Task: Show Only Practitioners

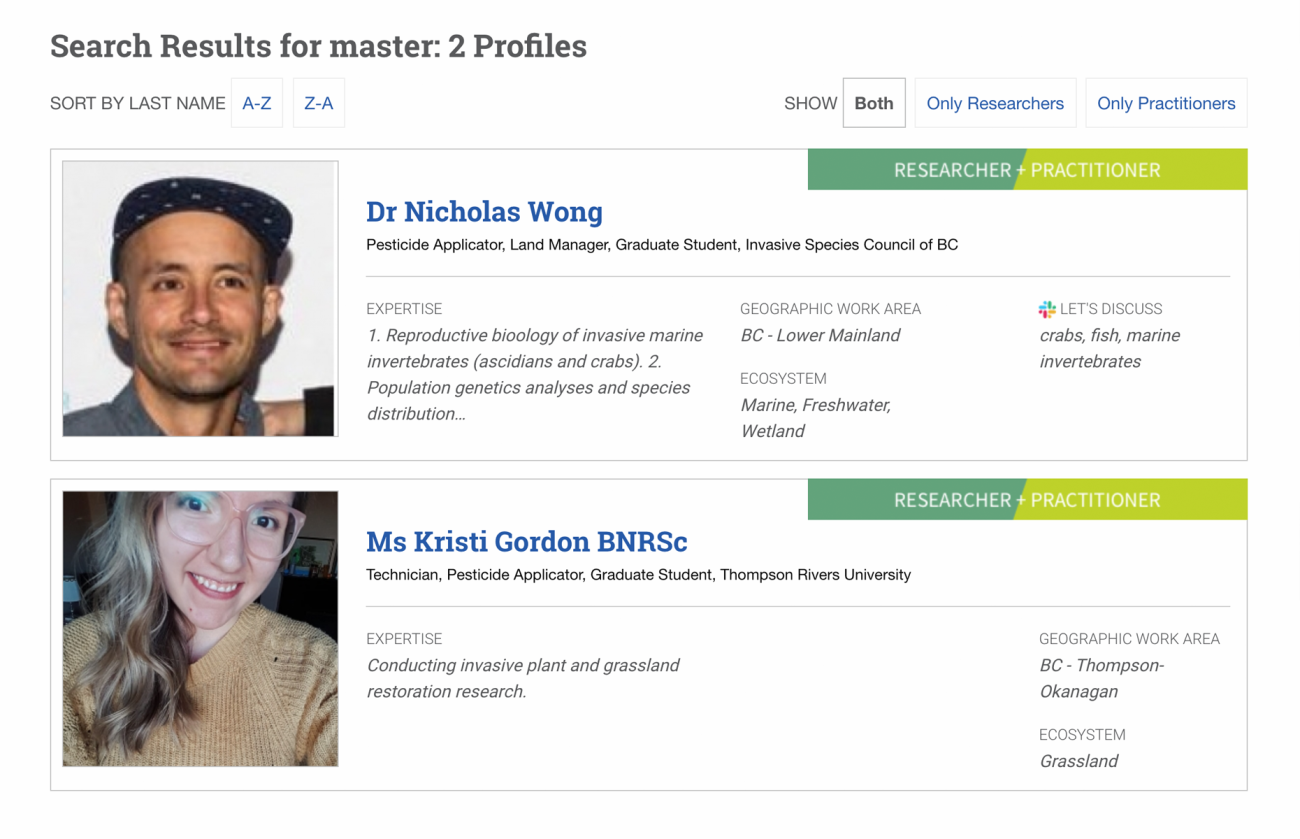Action: pyautogui.click(x=1166, y=103)
